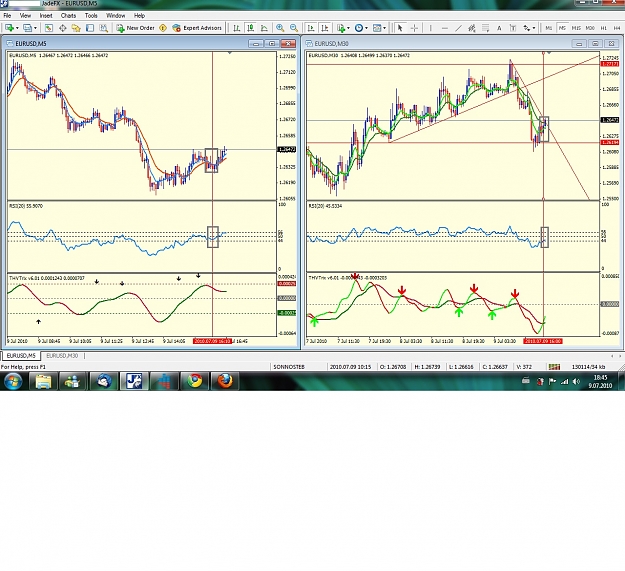The height and width of the screenshot is (571, 625).
Task: Select the EURUSD,M5 bottom chart tab
Action: click(x=21, y=355)
